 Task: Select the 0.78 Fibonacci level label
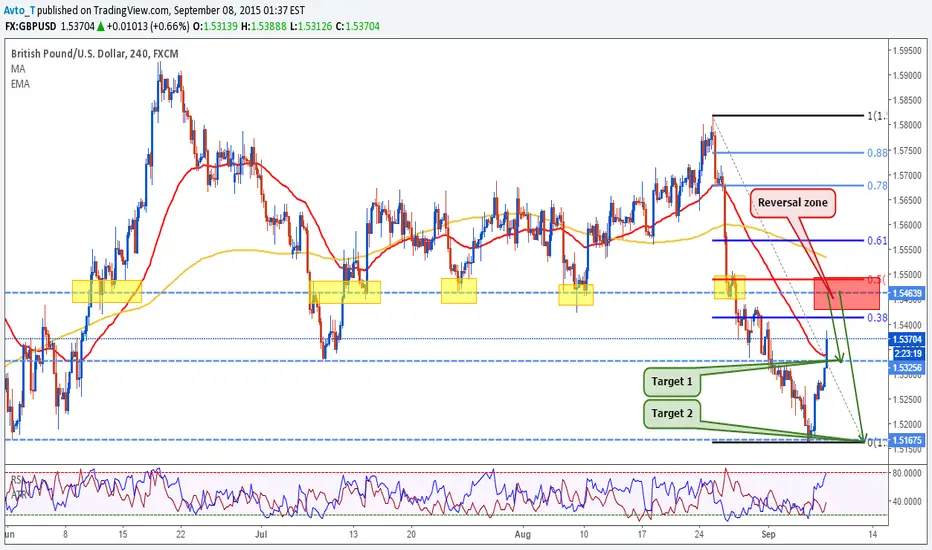pos(877,186)
